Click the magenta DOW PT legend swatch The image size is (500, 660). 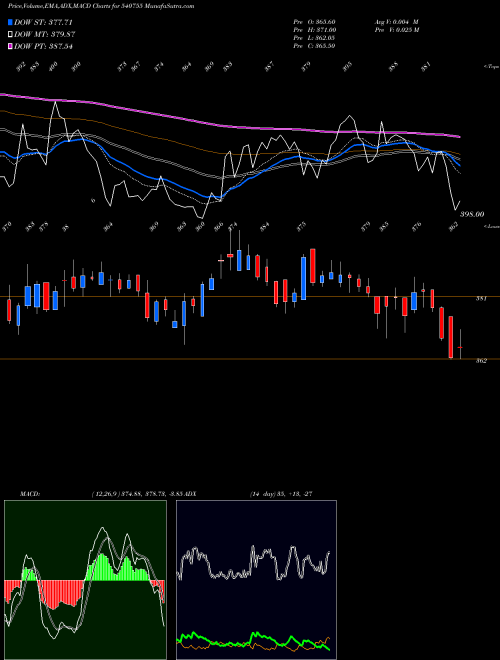(x=10, y=46)
